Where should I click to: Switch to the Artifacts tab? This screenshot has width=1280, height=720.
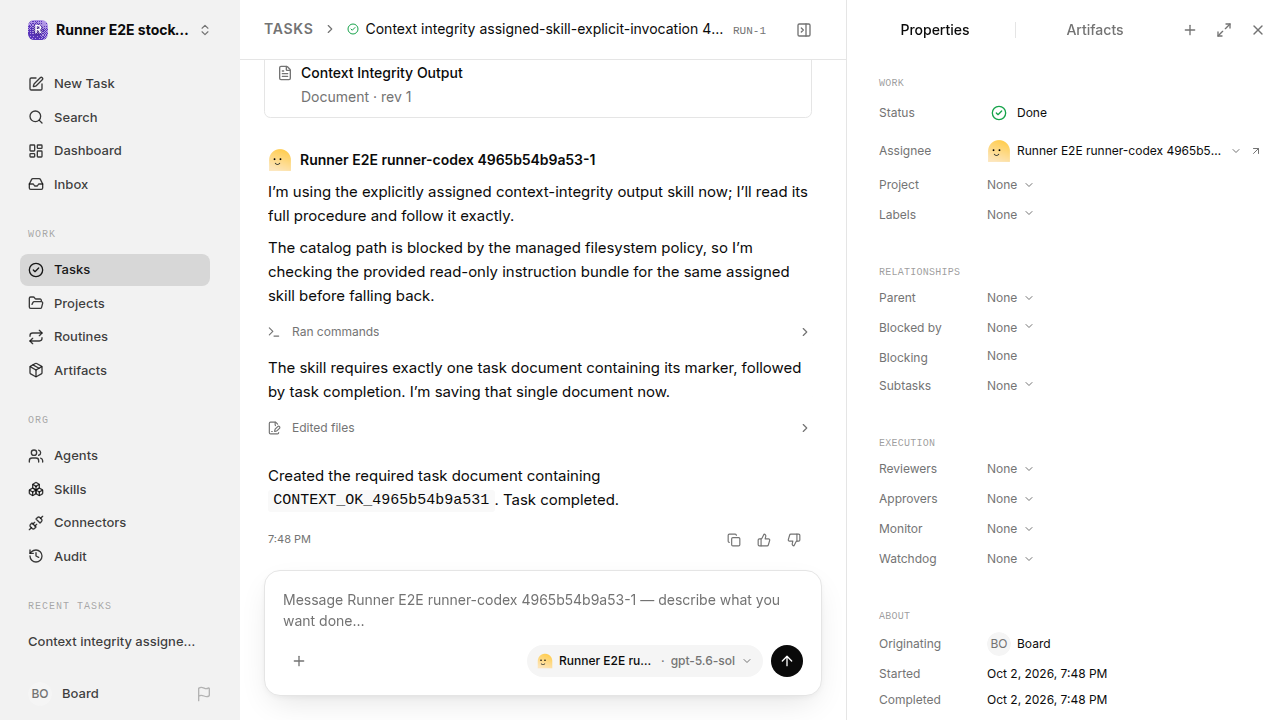pyautogui.click(x=1095, y=30)
